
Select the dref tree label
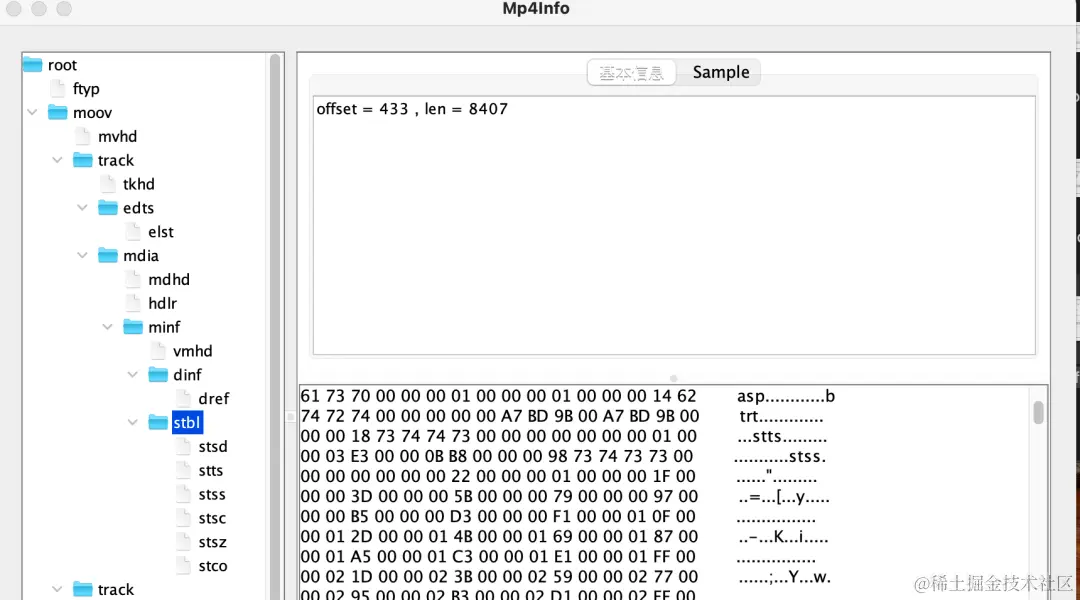pyautogui.click(x=214, y=398)
